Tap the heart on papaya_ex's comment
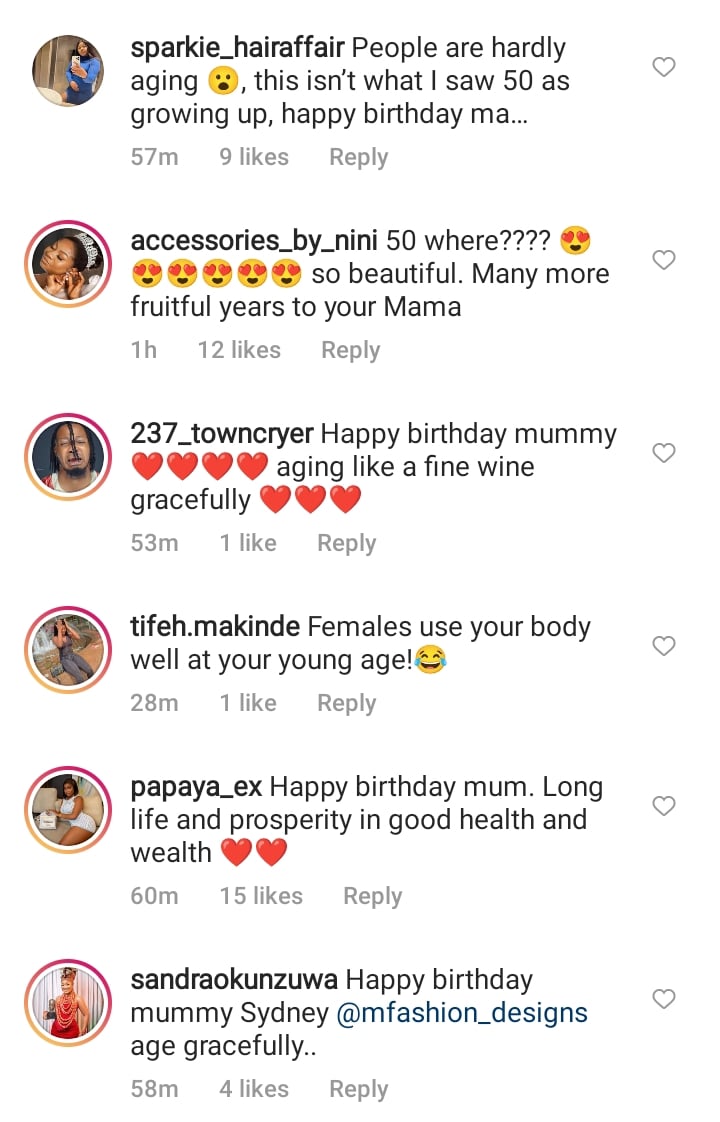Viewport: 720px width, 1122px height. (663, 805)
